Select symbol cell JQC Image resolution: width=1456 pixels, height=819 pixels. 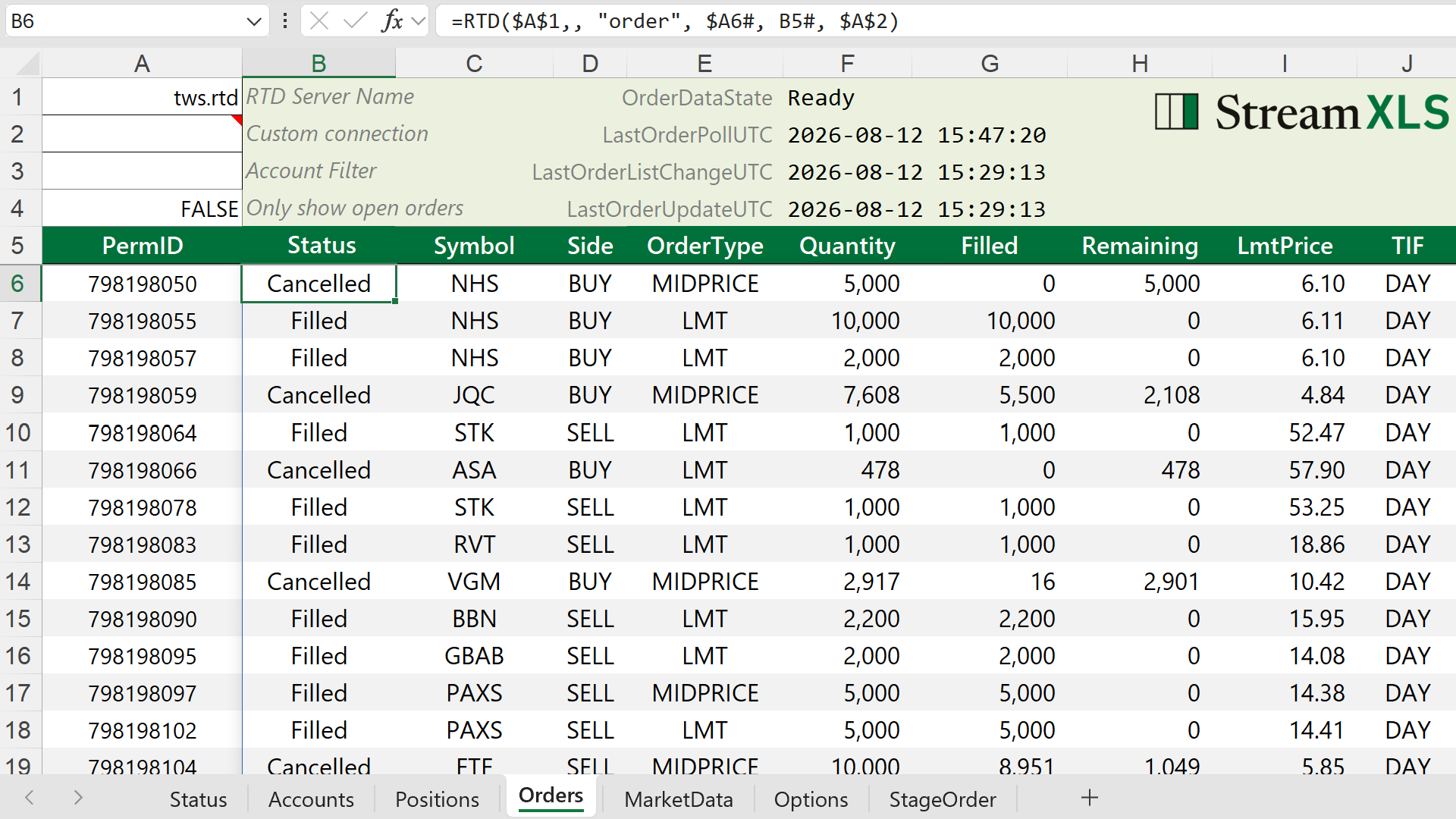click(474, 395)
